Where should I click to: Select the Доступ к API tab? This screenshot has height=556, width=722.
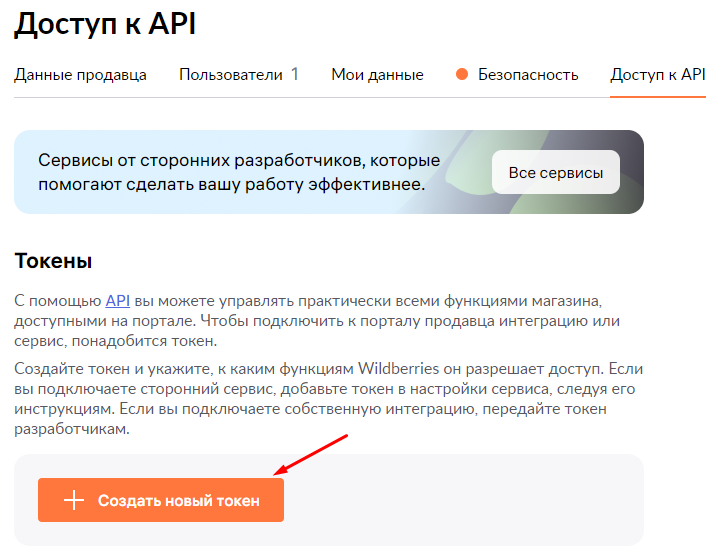coord(658,75)
